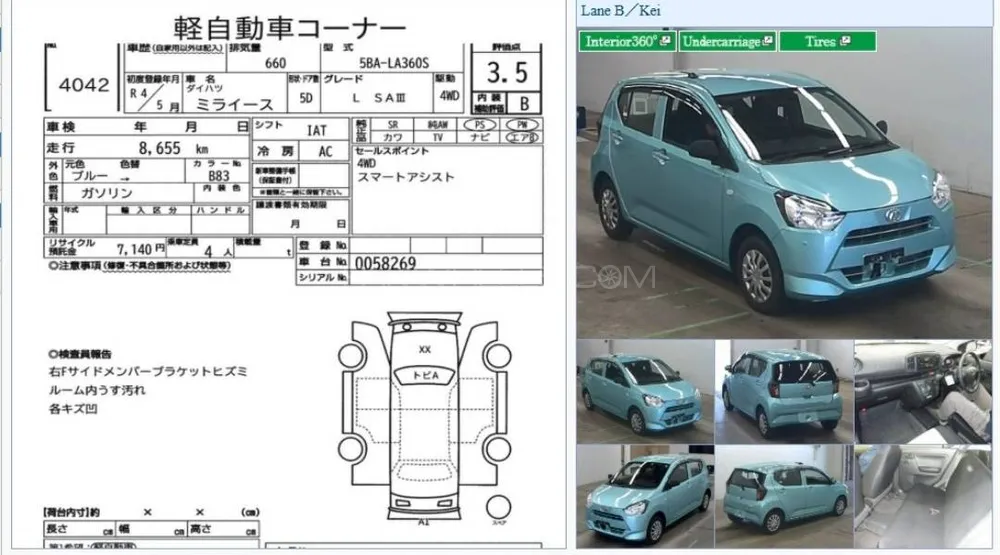The height and width of the screenshot is (555, 1000).
Task: Click the external-link icon on Undercarriage button
Action: pyautogui.click(x=767, y=41)
